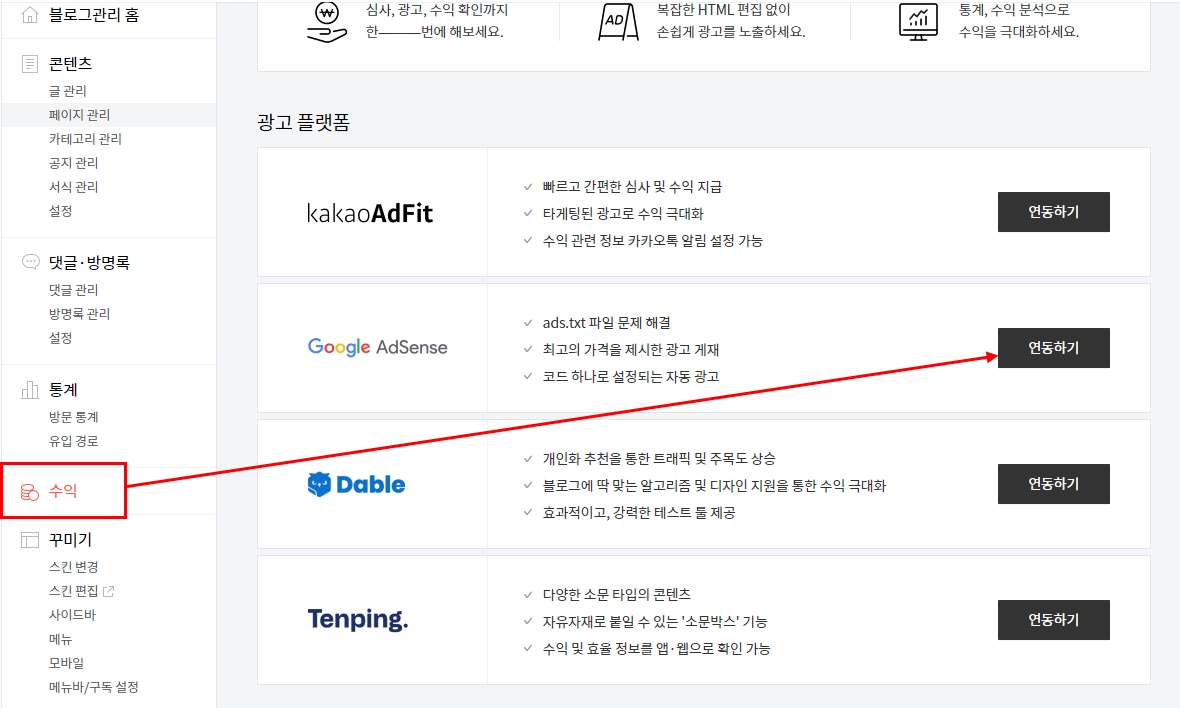The width and height of the screenshot is (1180, 708).
Task: Open 설정 under 댓글·방명록
Action: (60, 338)
